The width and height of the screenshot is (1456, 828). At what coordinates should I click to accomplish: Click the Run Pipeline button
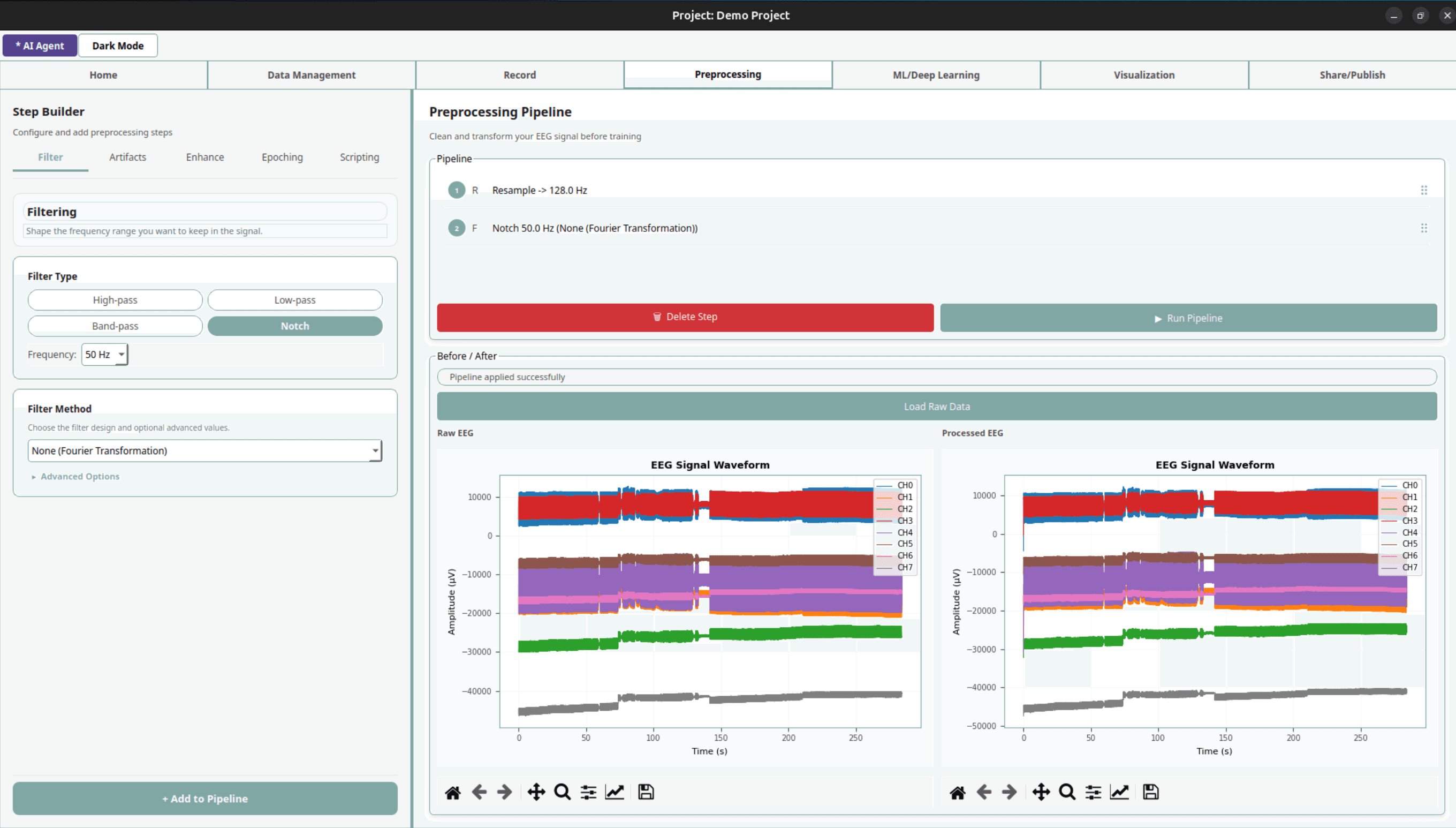click(1188, 318)
